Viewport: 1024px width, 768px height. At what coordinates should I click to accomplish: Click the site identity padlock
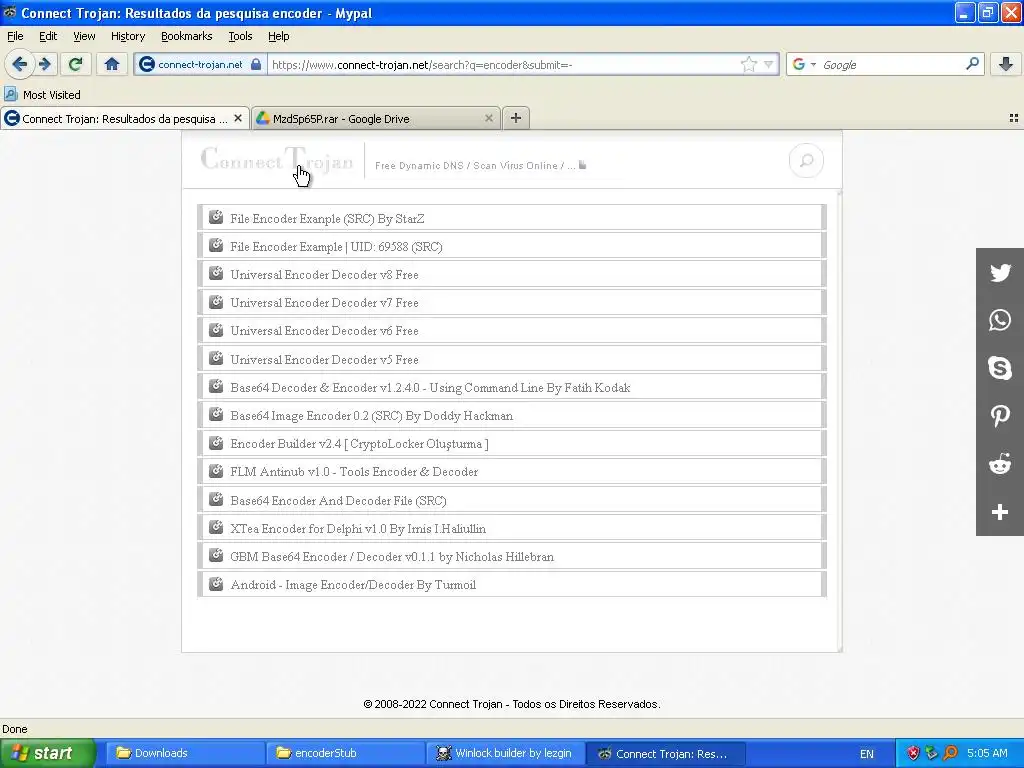point(256,64)
